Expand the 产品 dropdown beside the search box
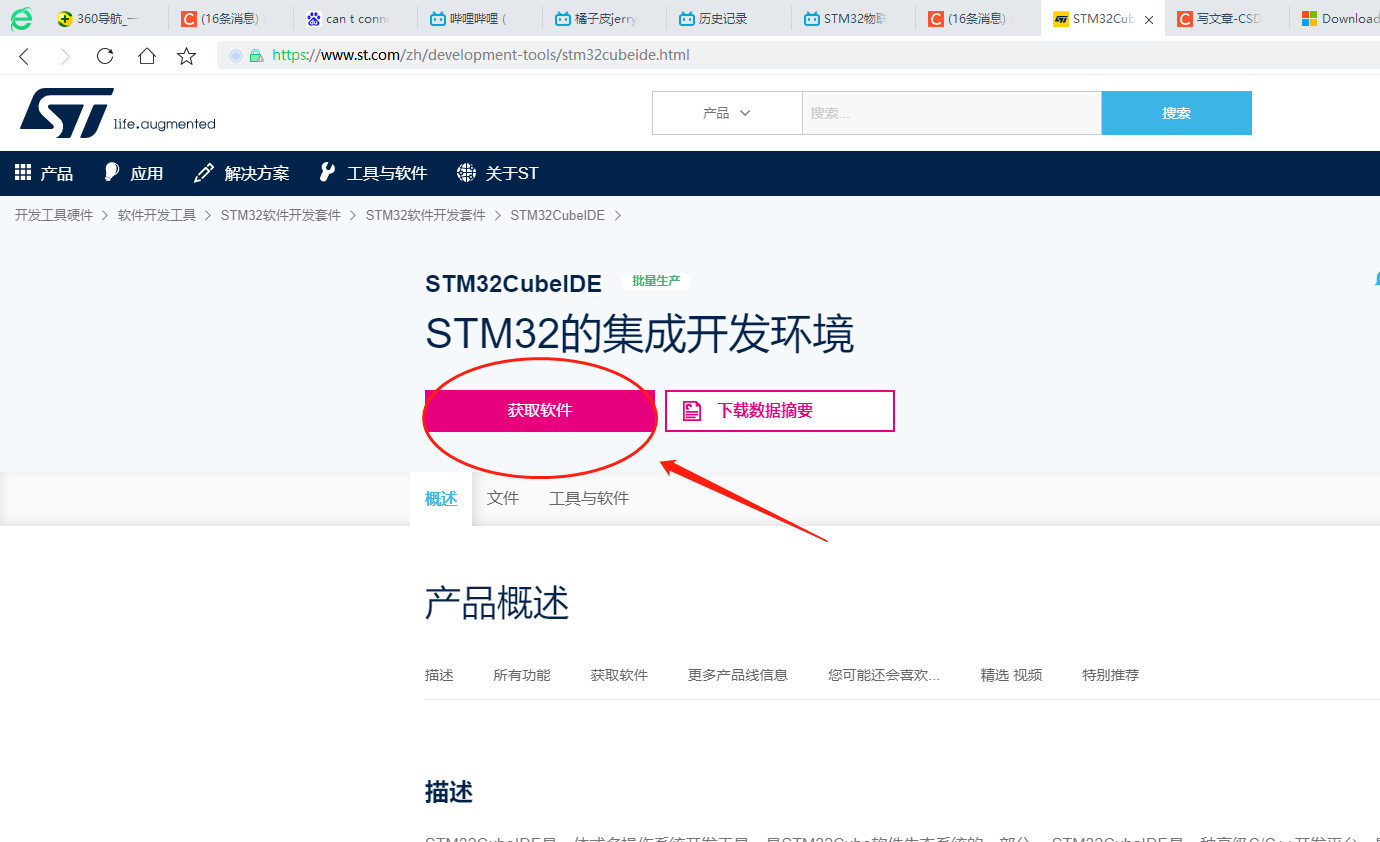Image resolution: width=1380 pixels, height=842 pixels. (x=727, y=113)
